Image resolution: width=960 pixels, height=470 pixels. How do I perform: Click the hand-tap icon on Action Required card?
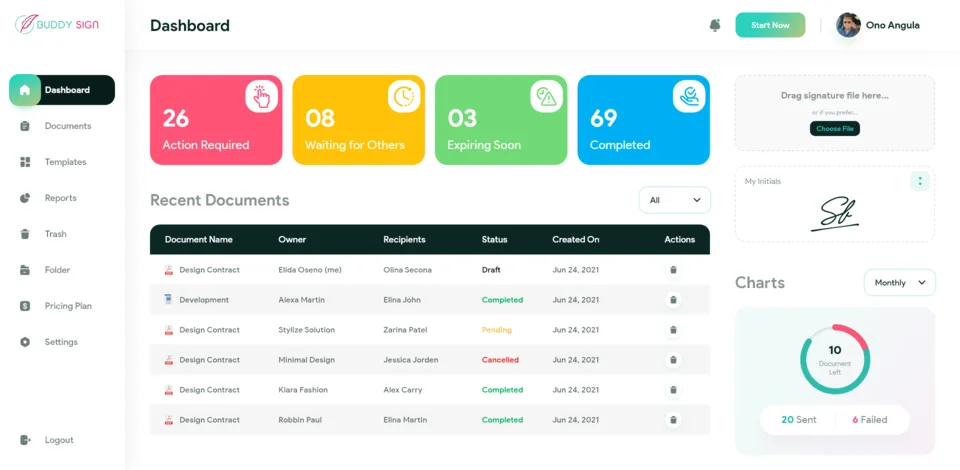pos(261,97)
